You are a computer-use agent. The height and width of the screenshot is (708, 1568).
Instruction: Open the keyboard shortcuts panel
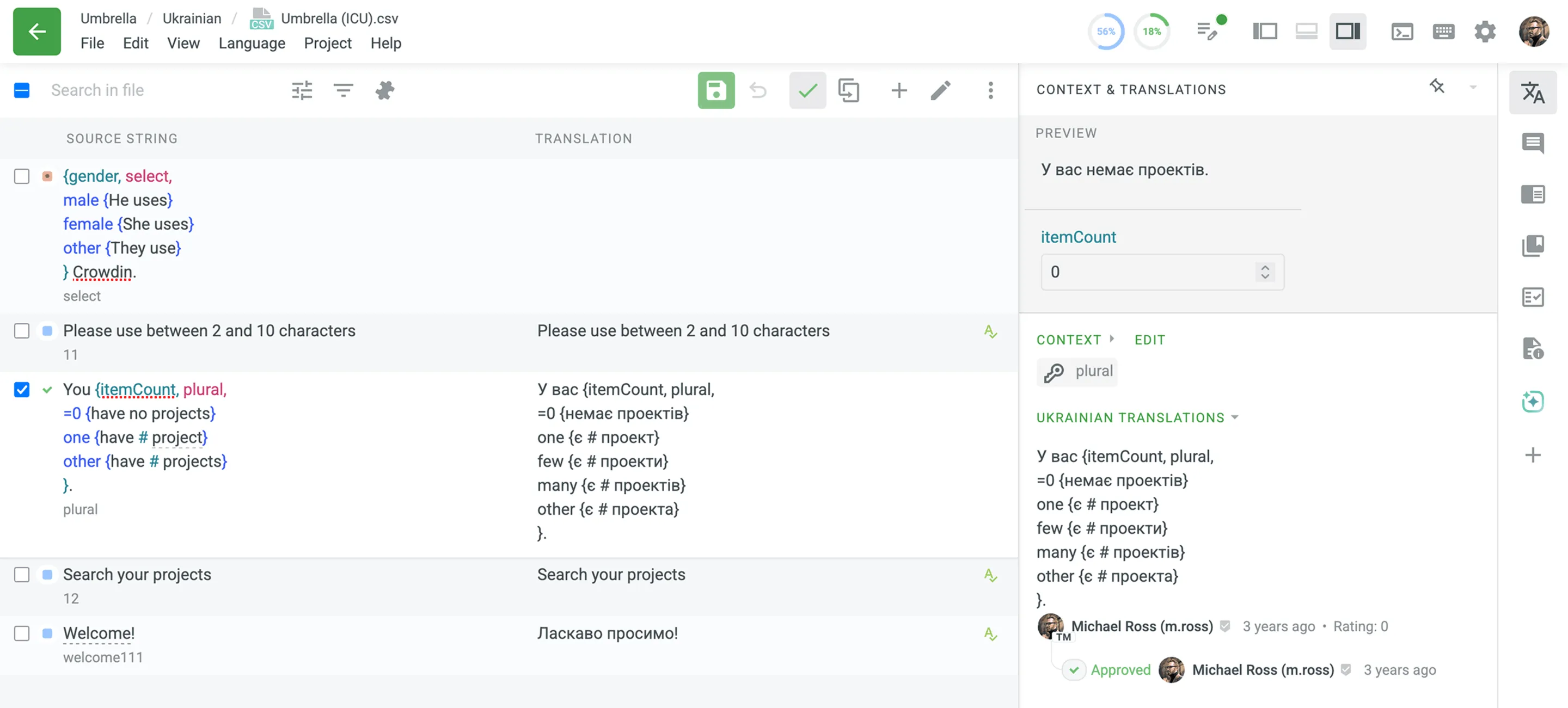click(x=1444, y=31)
